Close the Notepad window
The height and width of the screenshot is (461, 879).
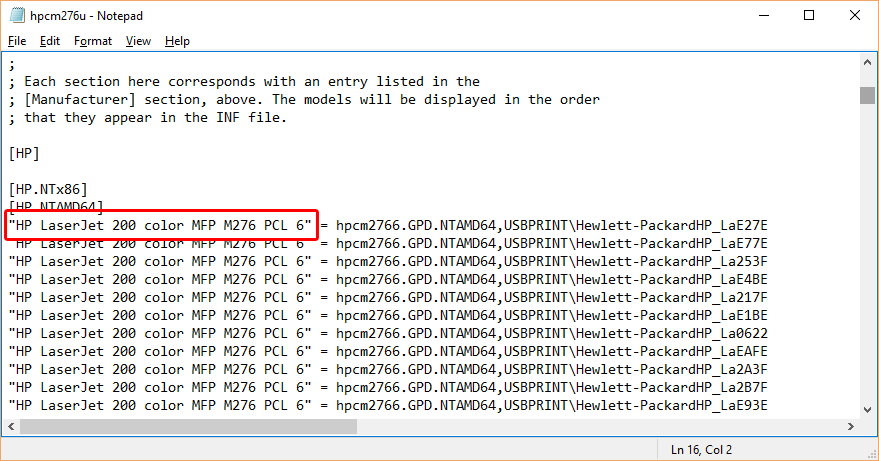(x=854, y=15)
